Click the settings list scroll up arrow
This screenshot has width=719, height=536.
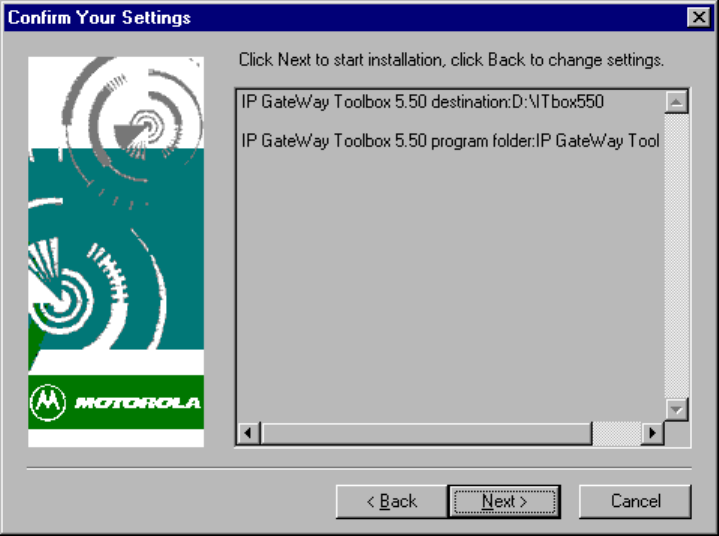[x=676, y=102]
